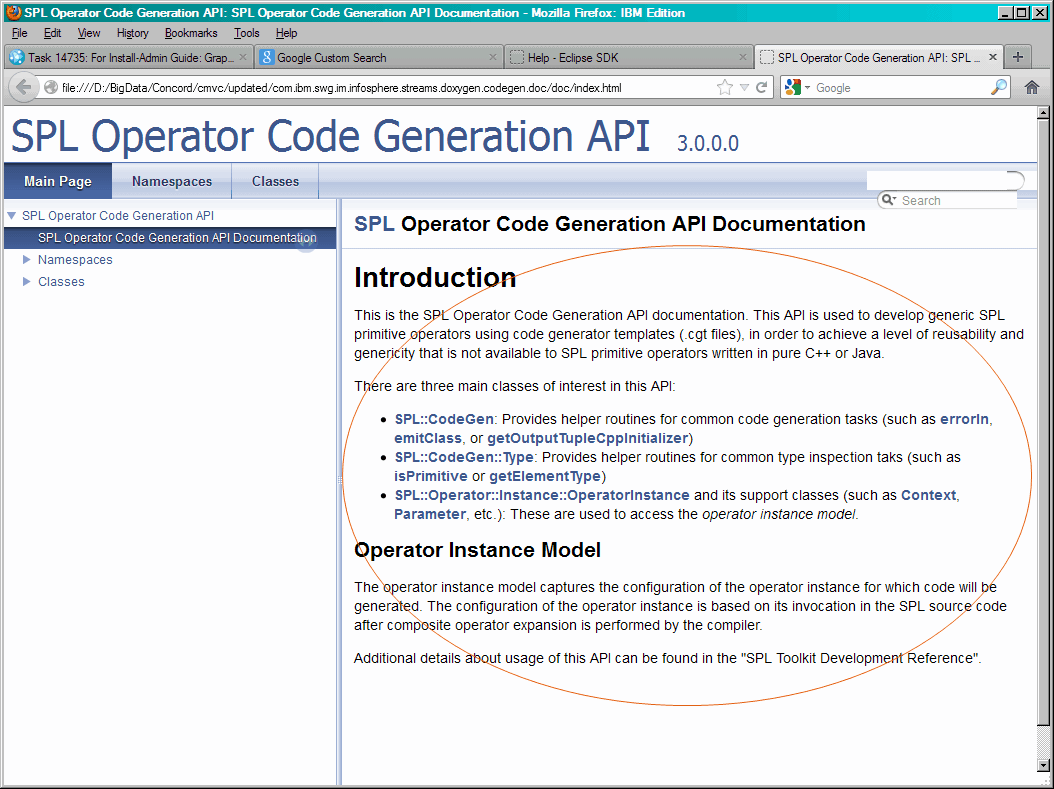Switch to Task 14735 browser tab

pyautogui.click(x=128, y=57)
